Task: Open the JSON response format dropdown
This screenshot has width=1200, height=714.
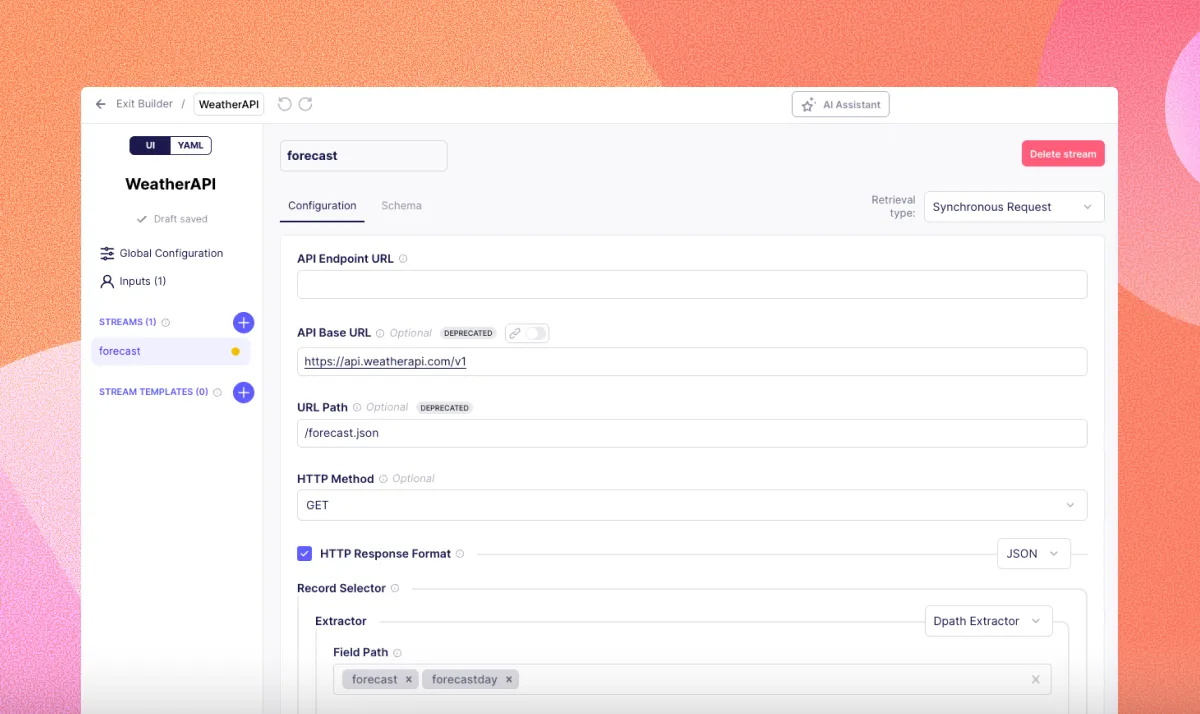Action: (x=1034, y=554)
